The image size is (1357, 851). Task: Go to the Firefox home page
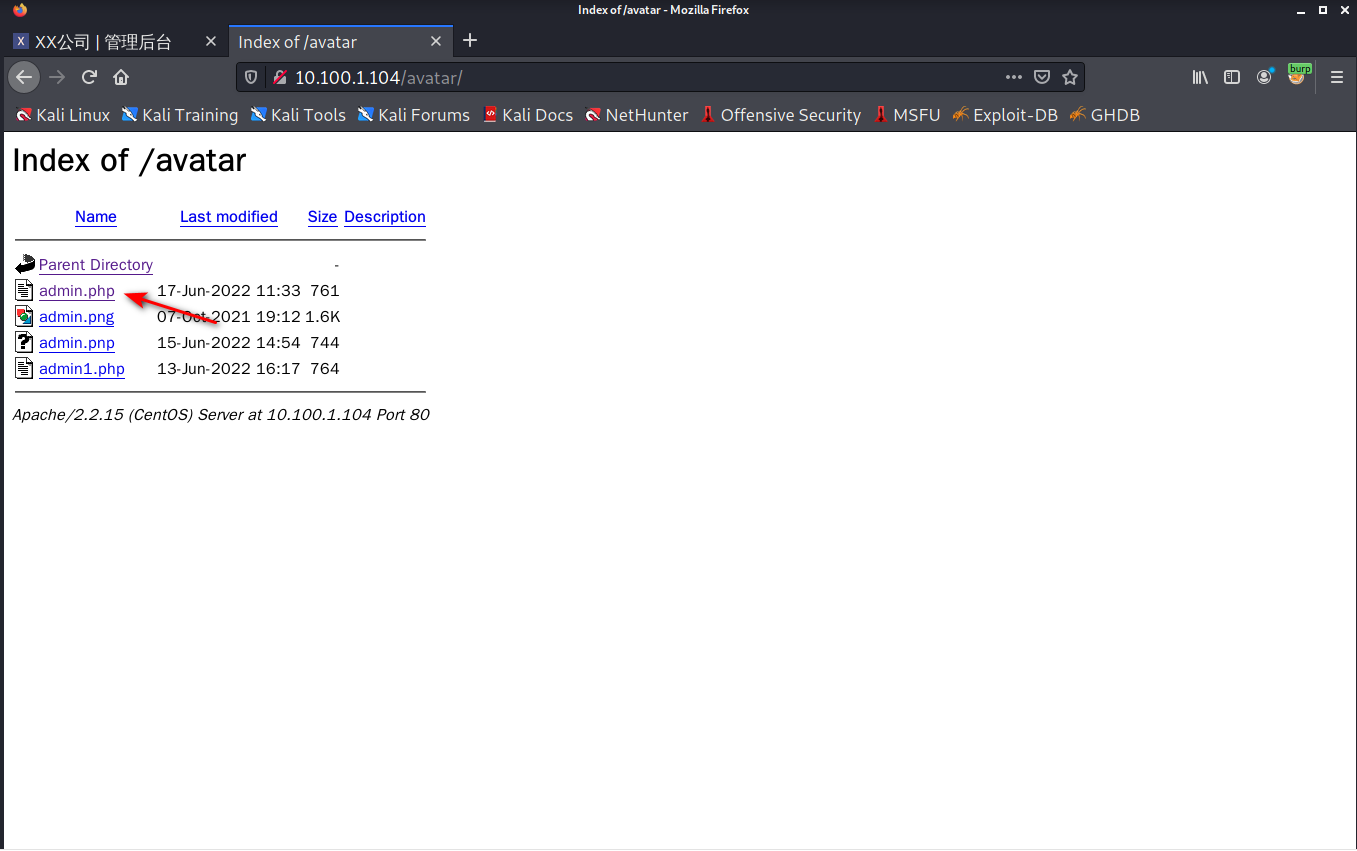[121, 77]
